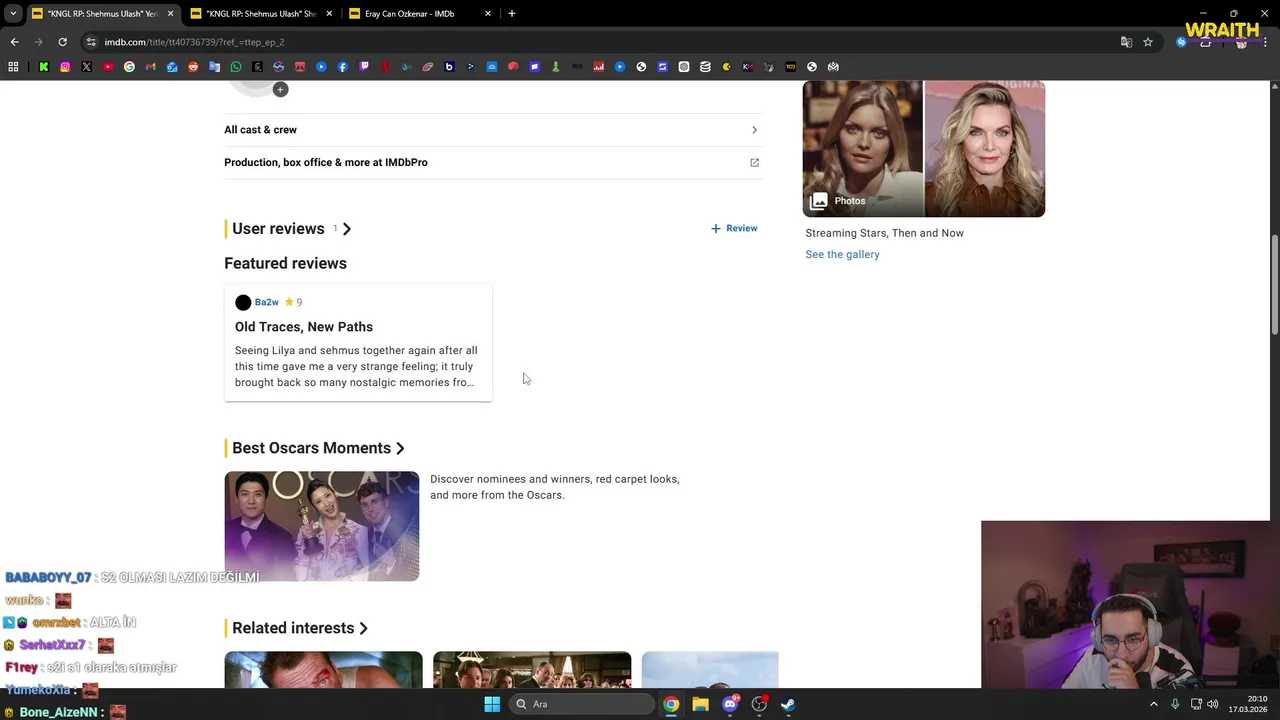This screenshot has width=1280, height=720.
Task: Click 'Streaming Stars, Then and Now' caption
Action: (884, 233)
